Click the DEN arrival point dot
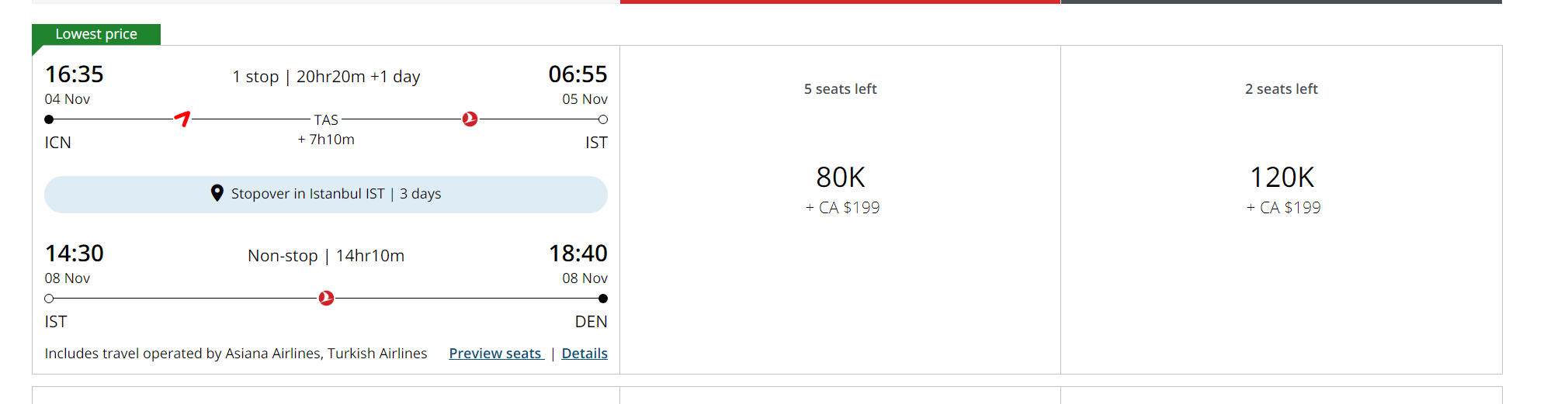 (603, 299)
